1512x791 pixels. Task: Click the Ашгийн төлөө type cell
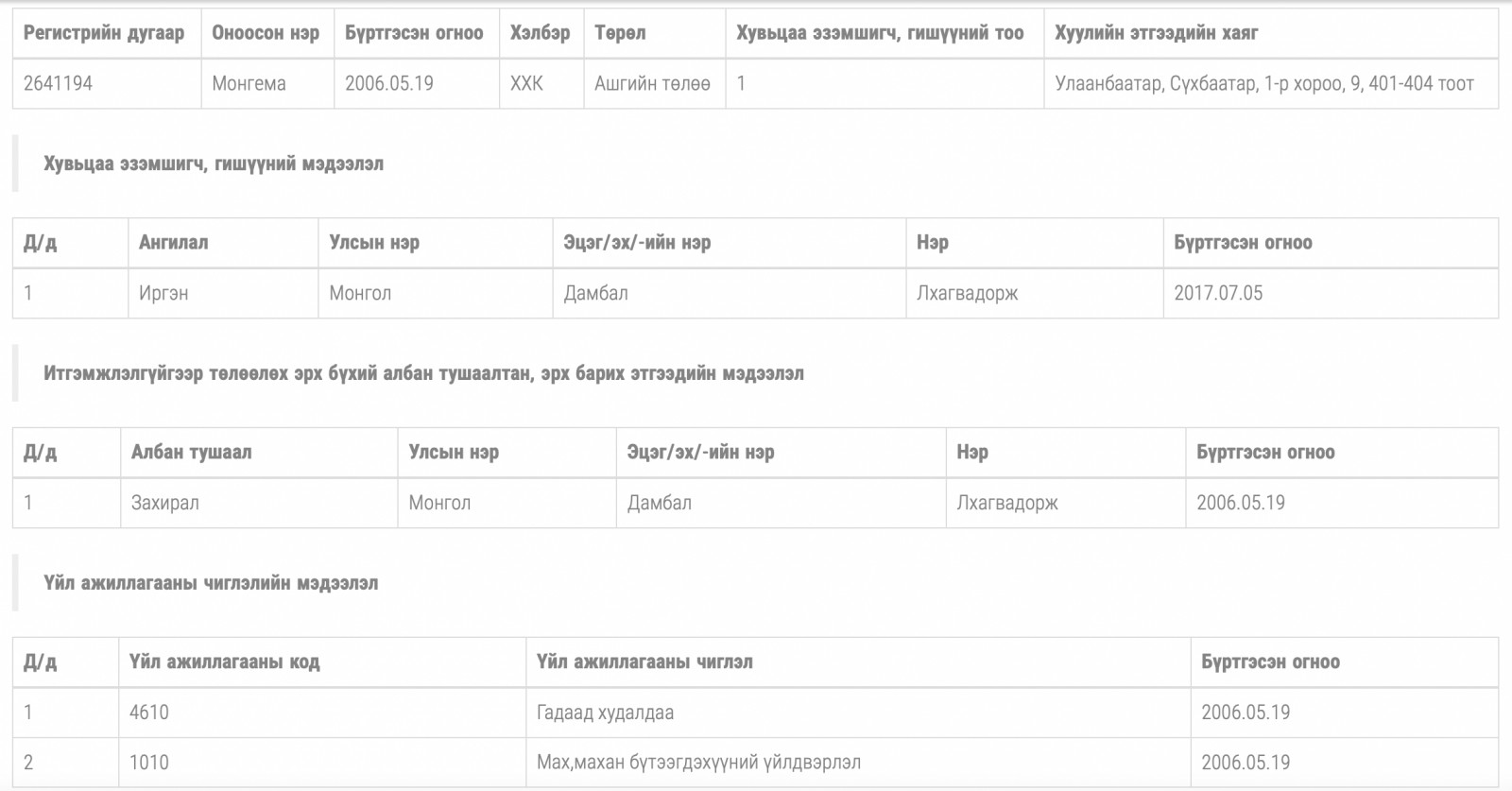tap(655, 84)
